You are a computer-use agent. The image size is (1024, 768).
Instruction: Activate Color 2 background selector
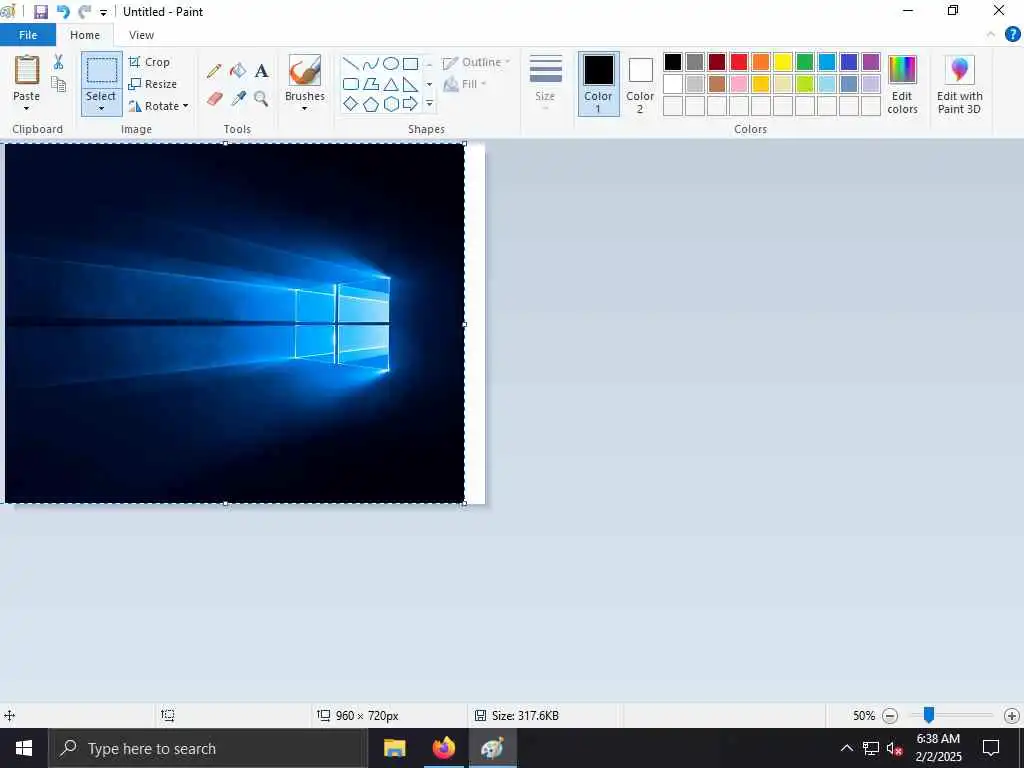[640, 84]
